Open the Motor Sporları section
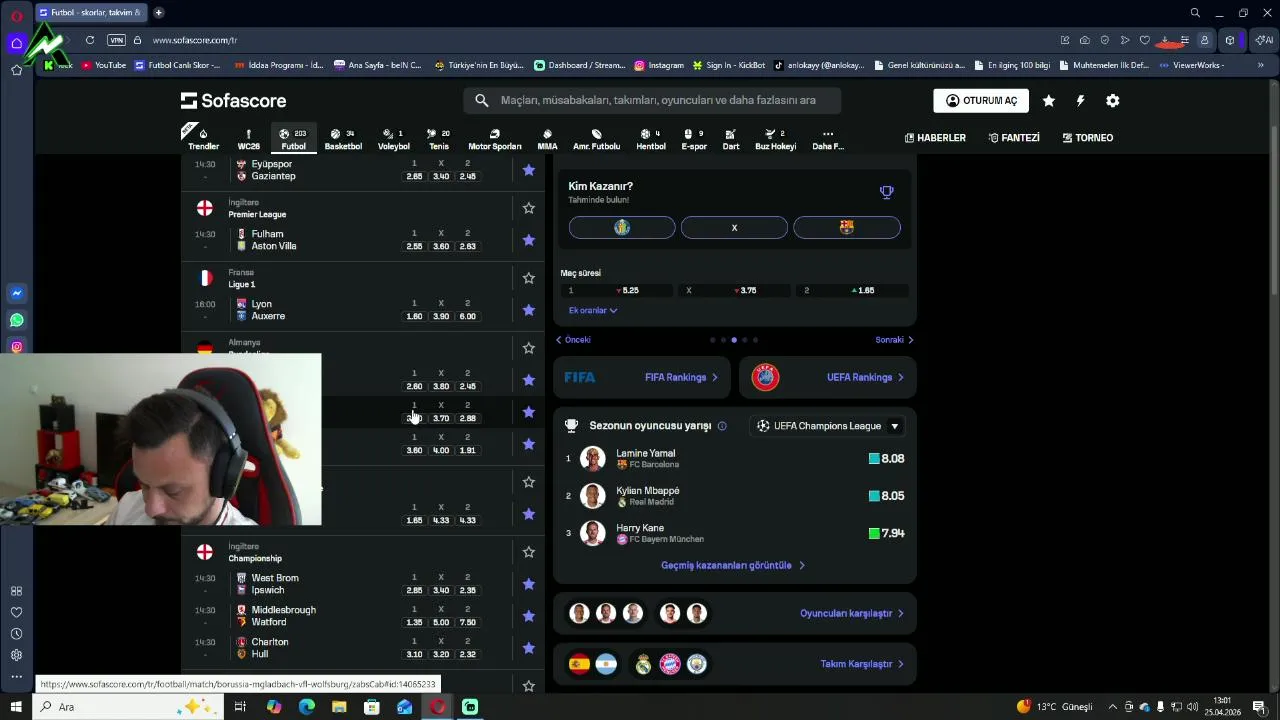This screenshot has height=720, width=1280. point(495,139)
